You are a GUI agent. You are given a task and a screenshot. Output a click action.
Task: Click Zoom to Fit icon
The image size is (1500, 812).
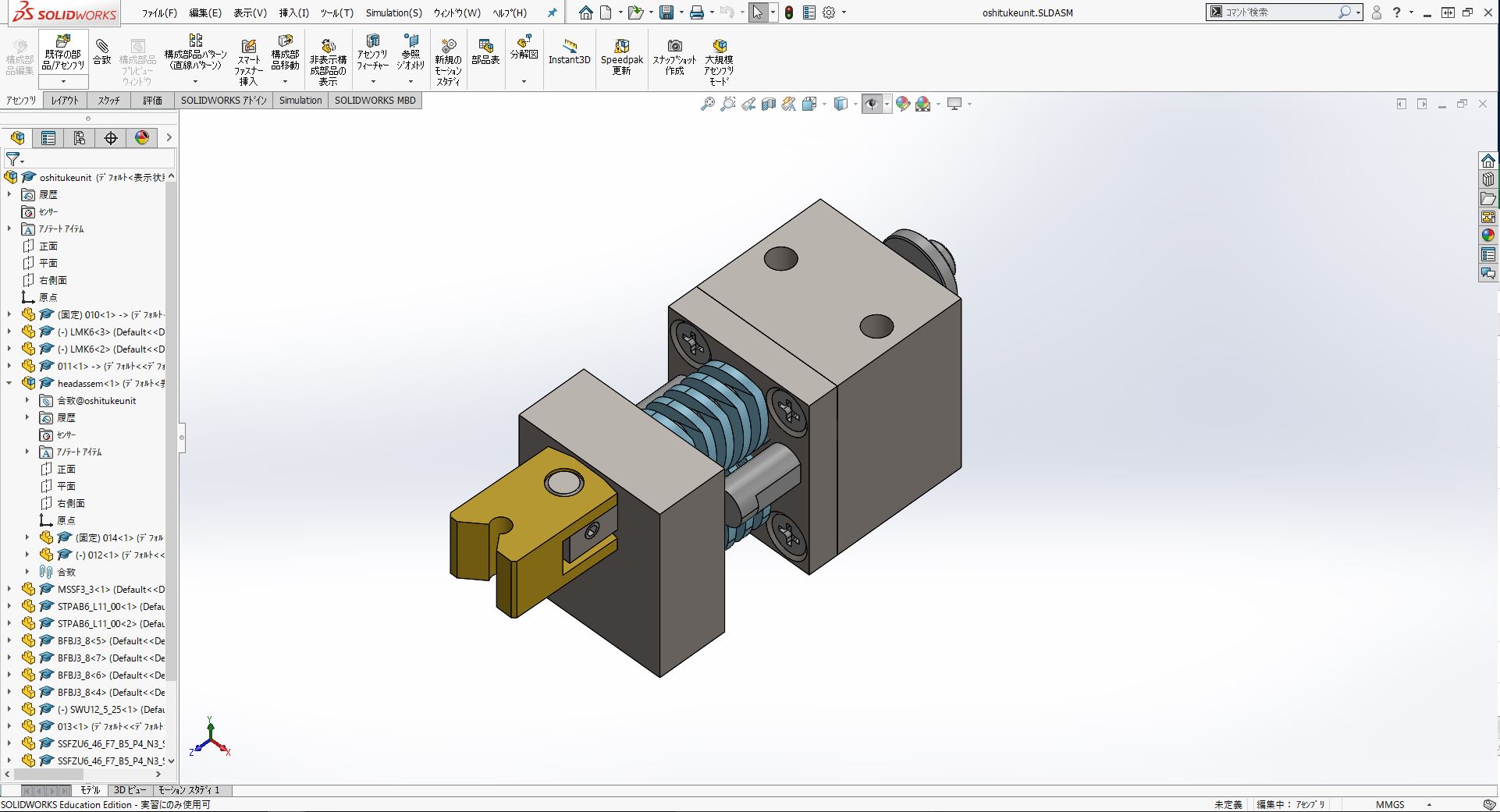coord(707,104)
